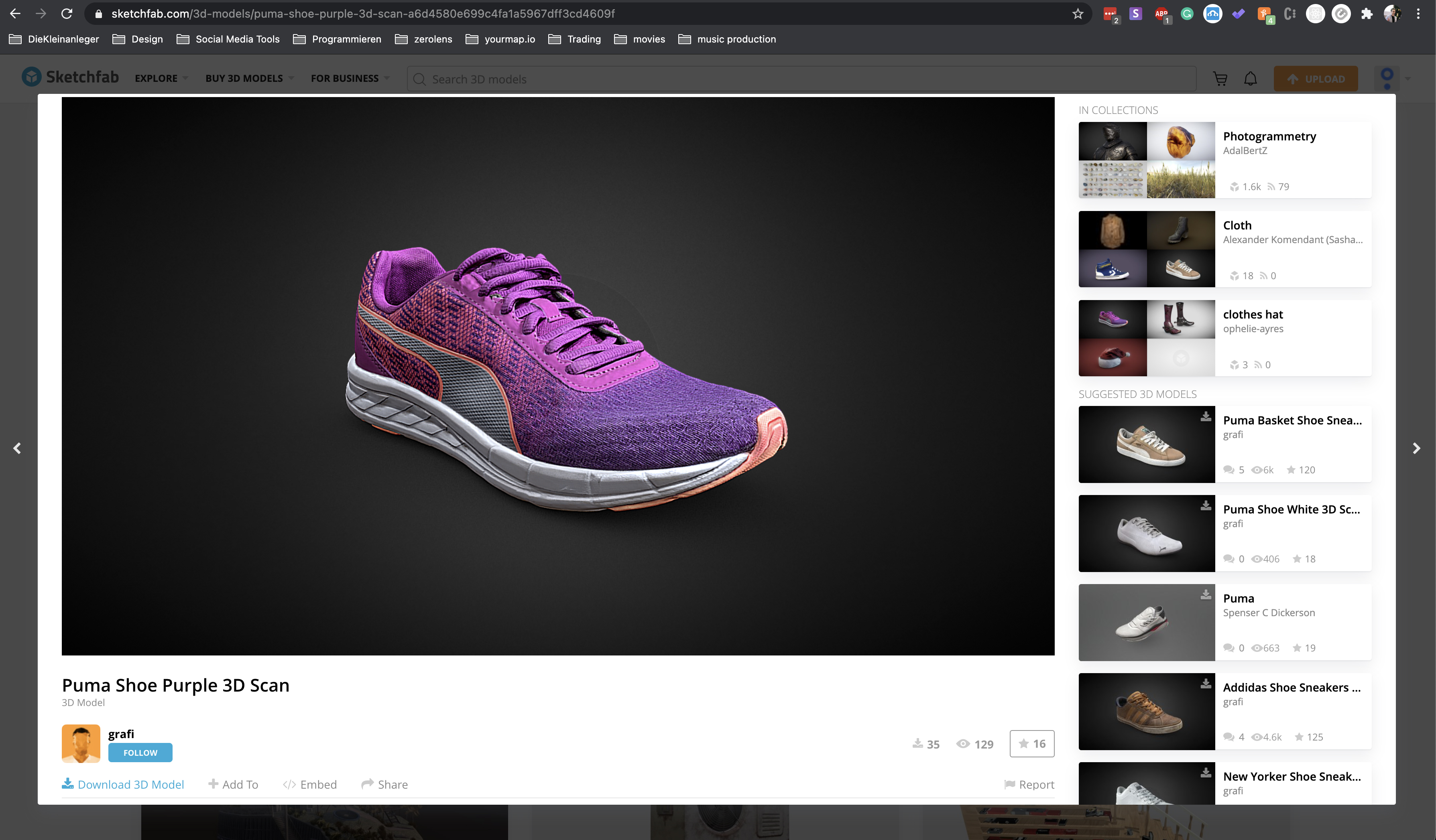Image resolution: width=1436 pixels, height=840 pixels.
Task: Expand BUY 3D MODELS menu
Action: 250,78
